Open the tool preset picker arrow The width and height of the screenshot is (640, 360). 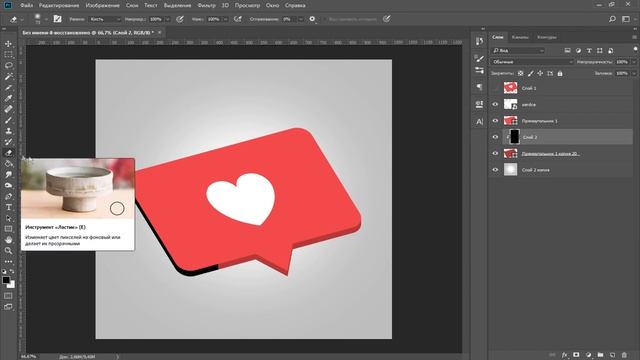[x=22, y=19]
